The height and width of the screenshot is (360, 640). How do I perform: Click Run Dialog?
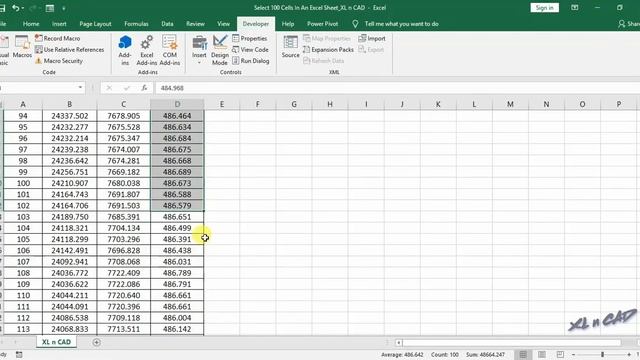click(251, 60)
